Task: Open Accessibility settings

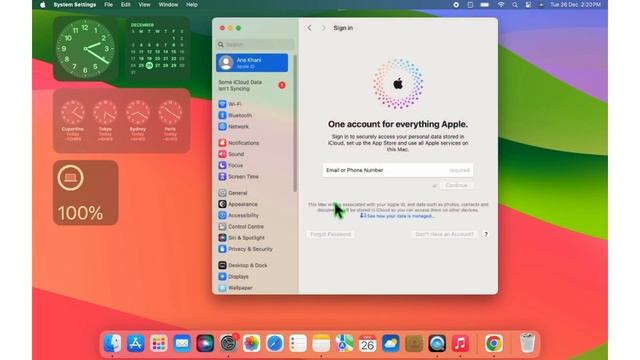Action: 239,215
